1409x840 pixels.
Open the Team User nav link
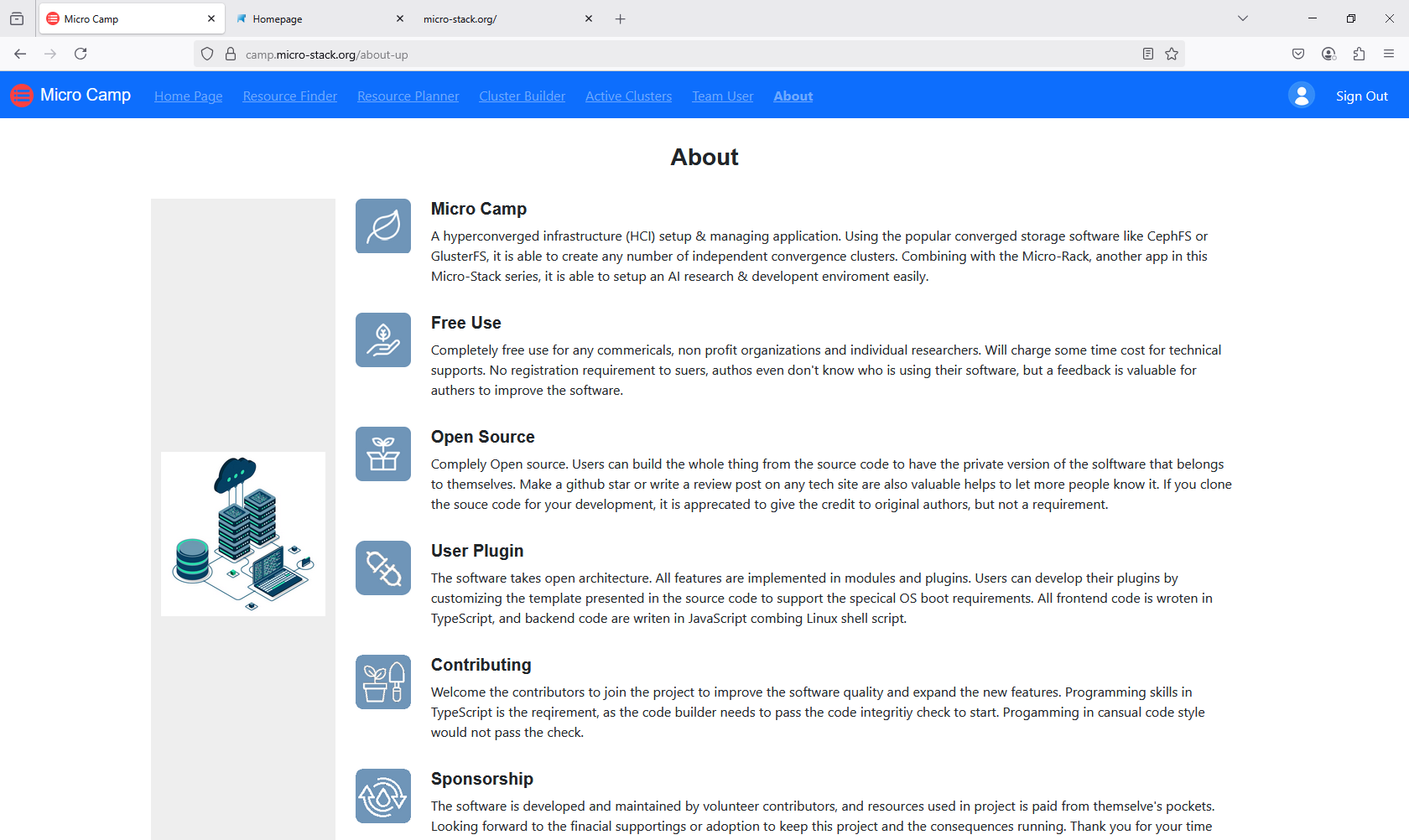(x=723, y=96)
